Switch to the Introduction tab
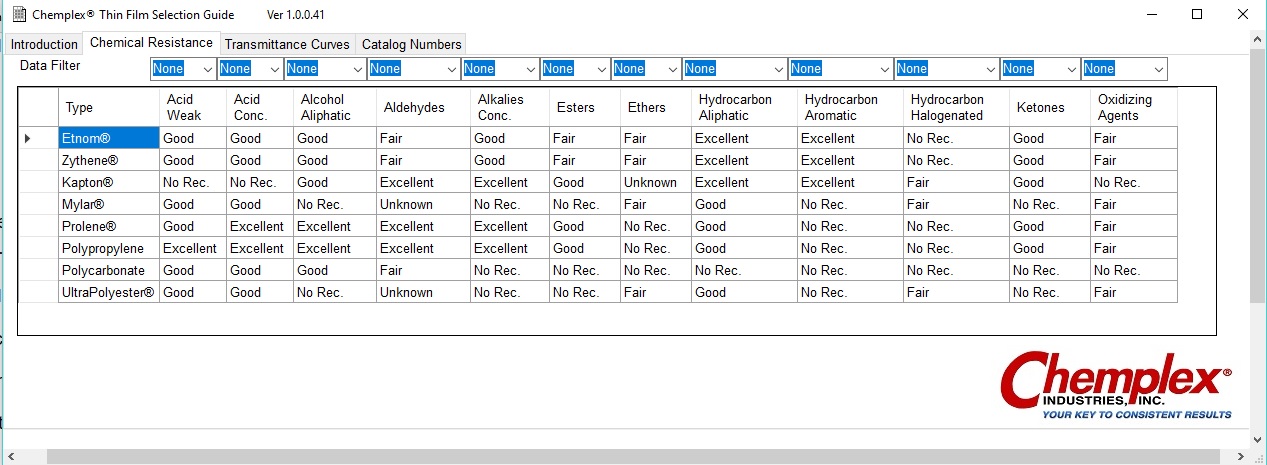 coord(44,44)
